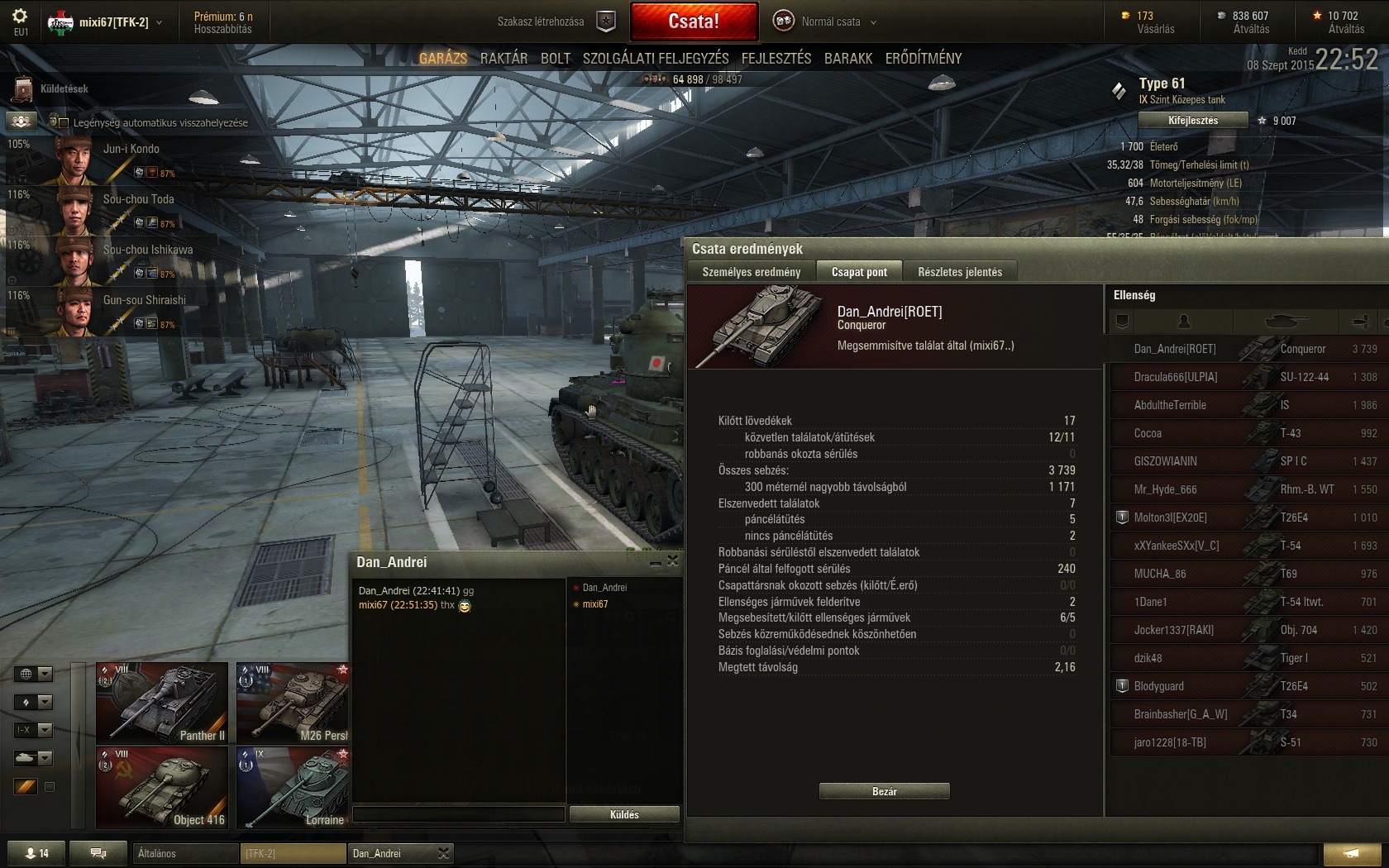Click the notification button in bottom-right corner
Screen dimensions: 1389x868
pyautogui.click(x=1352, y=853)
